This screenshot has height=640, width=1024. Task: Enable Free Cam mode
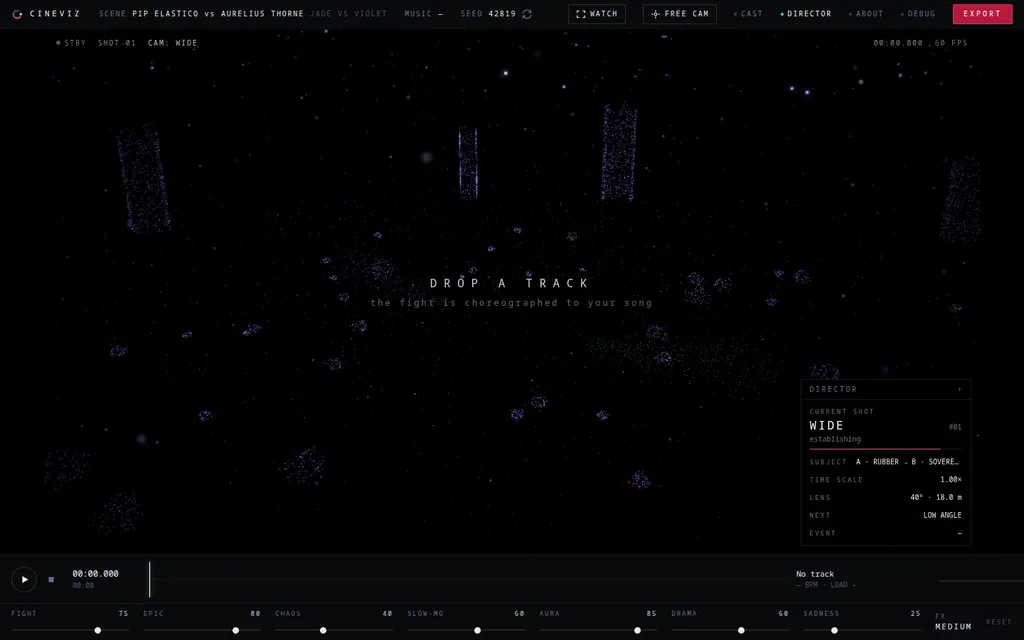(x=679, y=14)
